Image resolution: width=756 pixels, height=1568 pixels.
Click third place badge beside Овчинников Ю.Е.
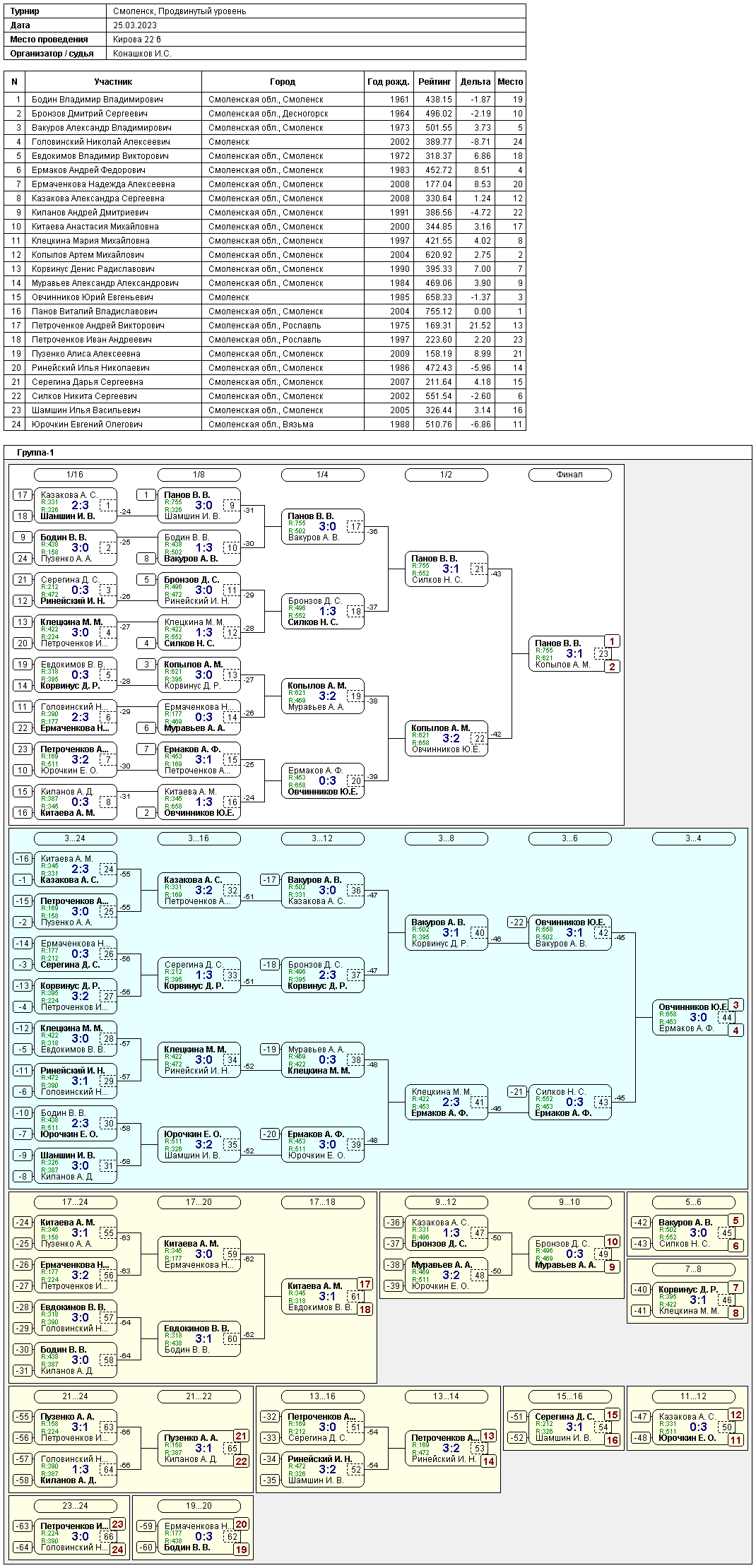[x=736, y=1005]
